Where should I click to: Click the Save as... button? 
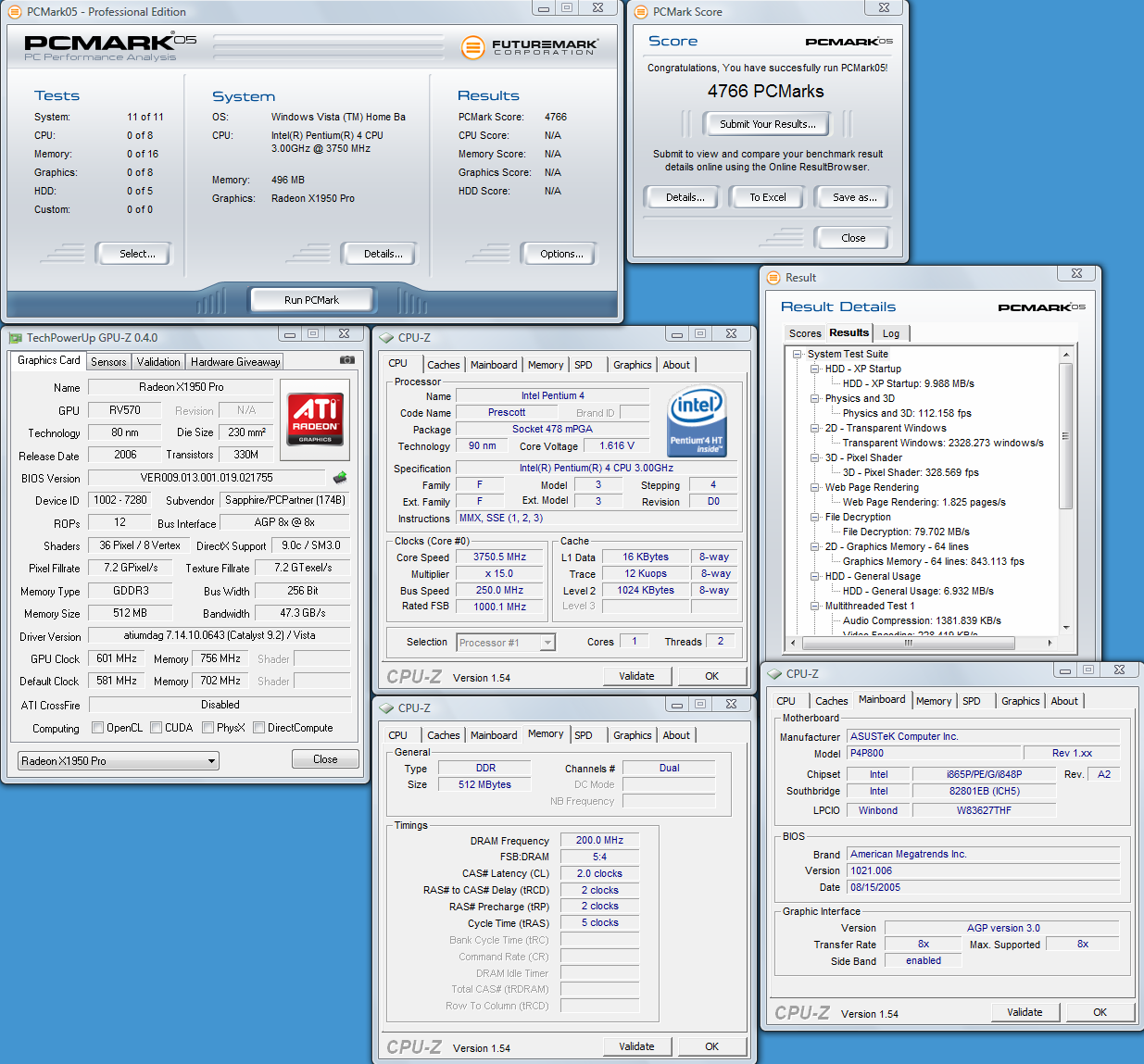(854, 197)
